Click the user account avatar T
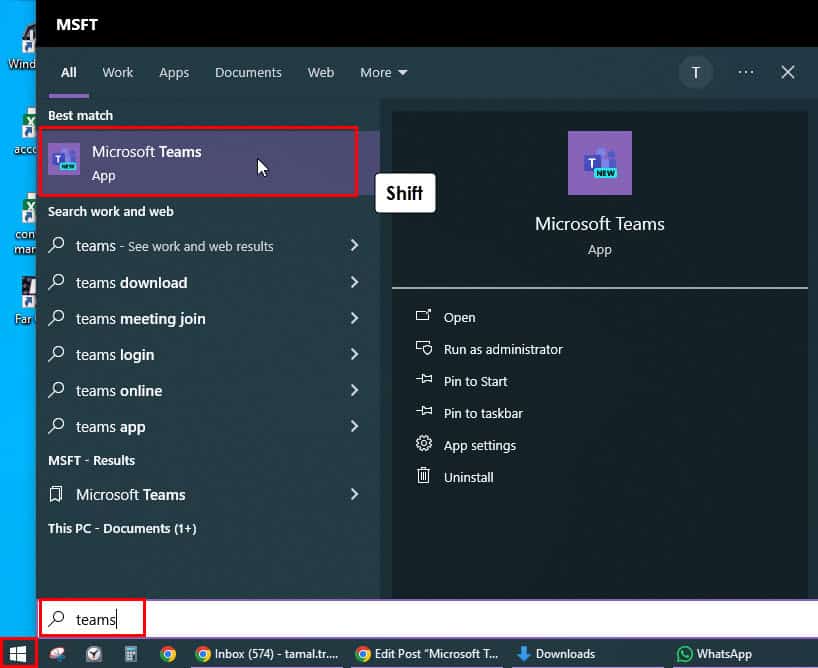 point(695,73)
